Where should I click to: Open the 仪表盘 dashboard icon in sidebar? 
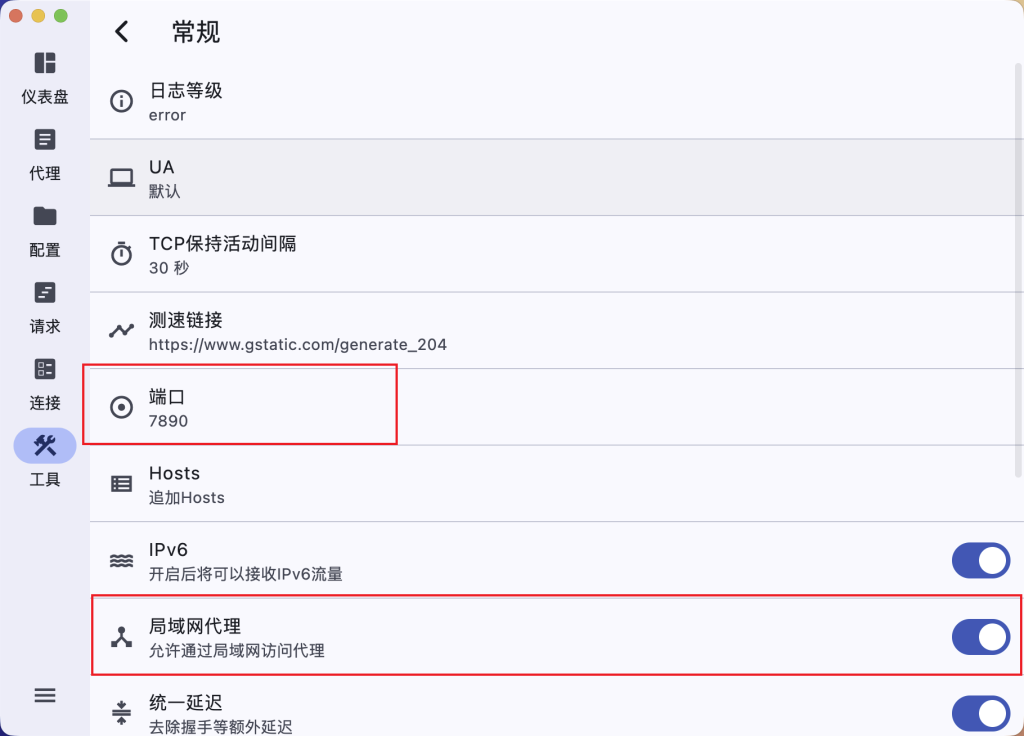[44, 63]
